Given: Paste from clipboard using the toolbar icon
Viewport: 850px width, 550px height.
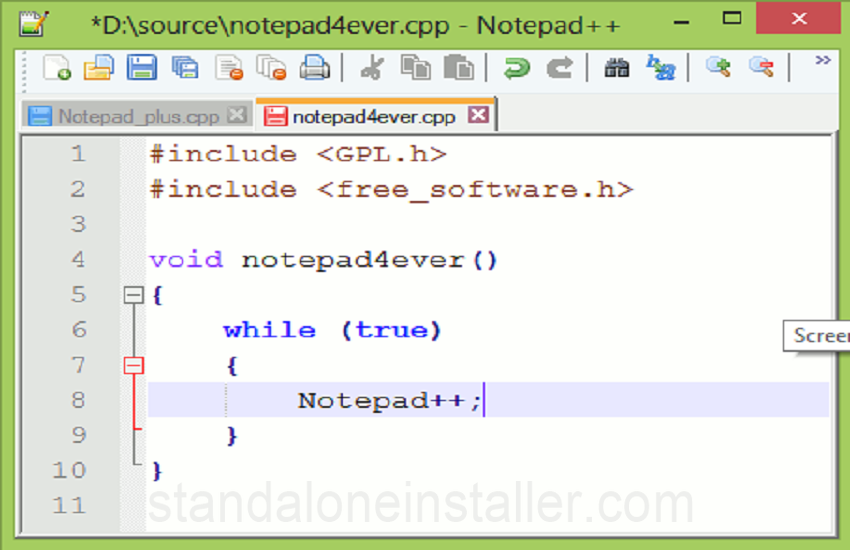Looking at the screenshot, I should click(459, 68).
